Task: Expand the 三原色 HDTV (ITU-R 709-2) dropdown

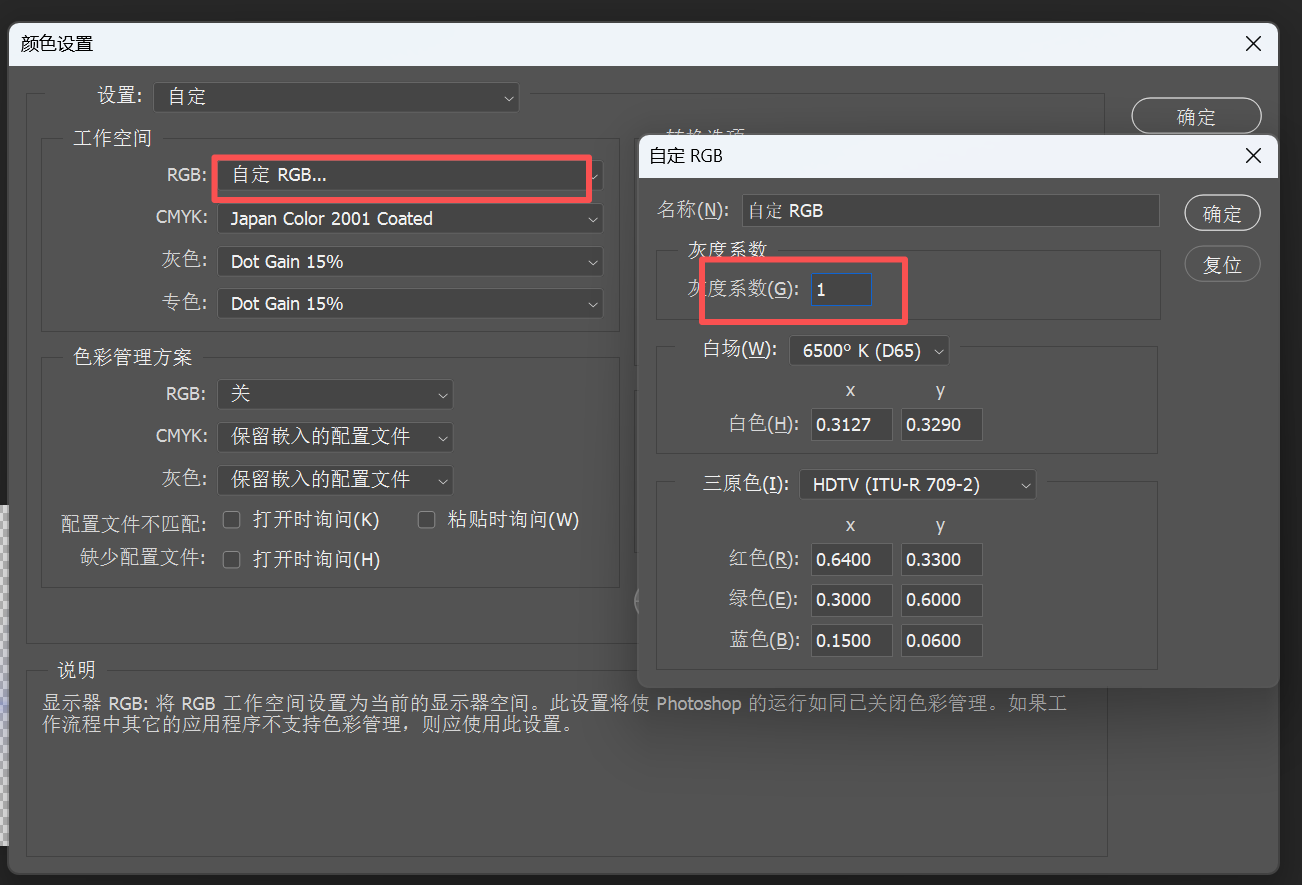Action: (x=917, y=485)
